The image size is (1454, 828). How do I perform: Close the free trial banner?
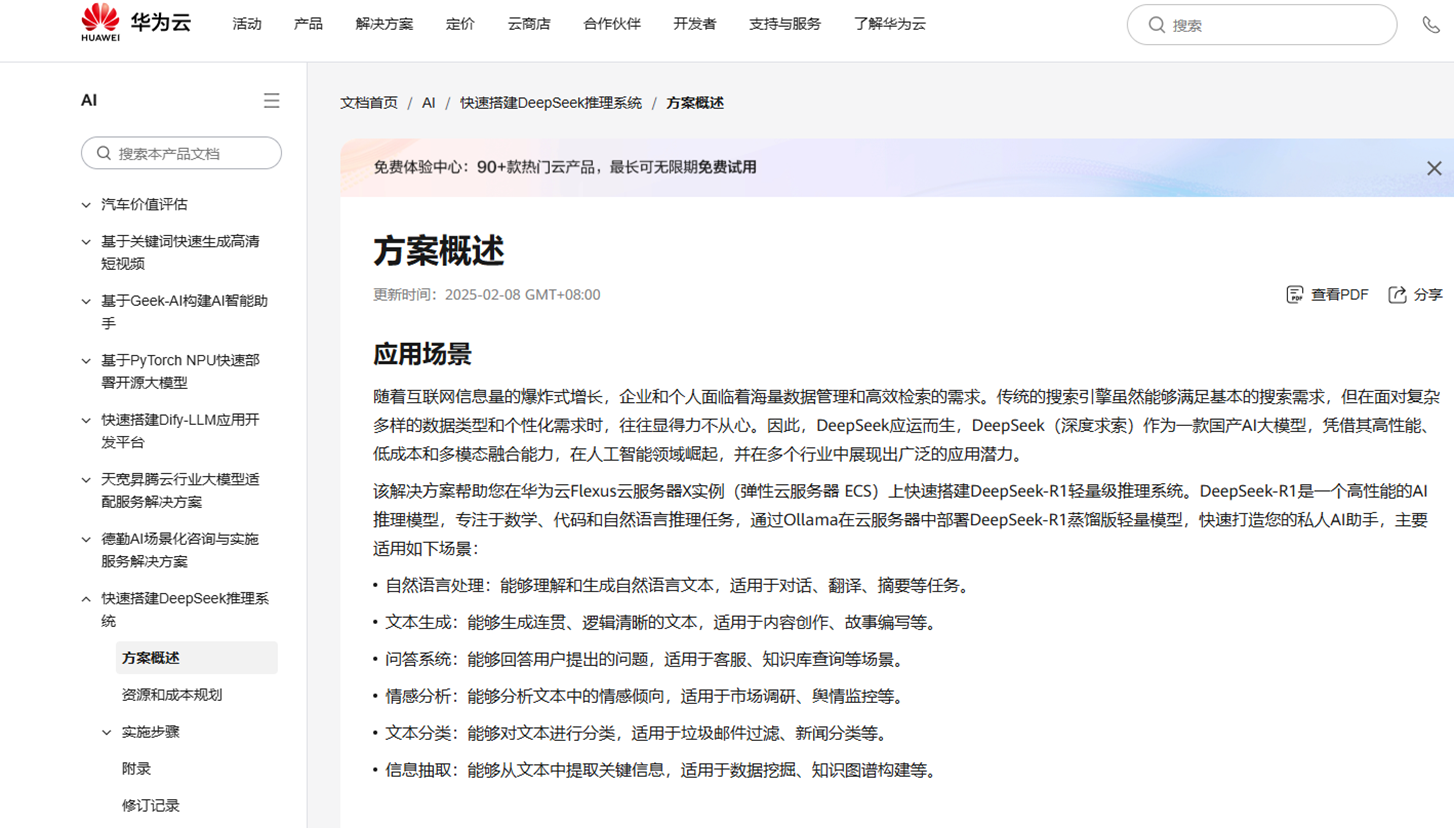point(1434,168)
